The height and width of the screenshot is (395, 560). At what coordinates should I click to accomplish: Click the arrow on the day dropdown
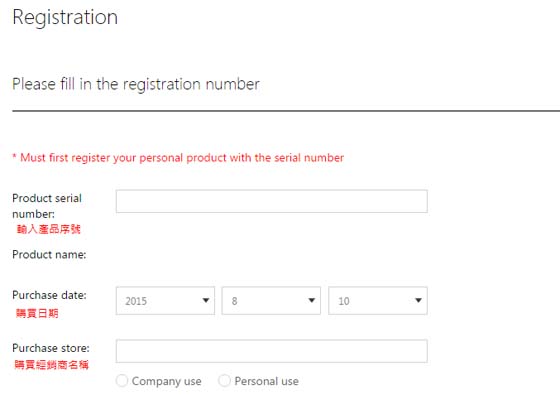[x=418, y=300]
